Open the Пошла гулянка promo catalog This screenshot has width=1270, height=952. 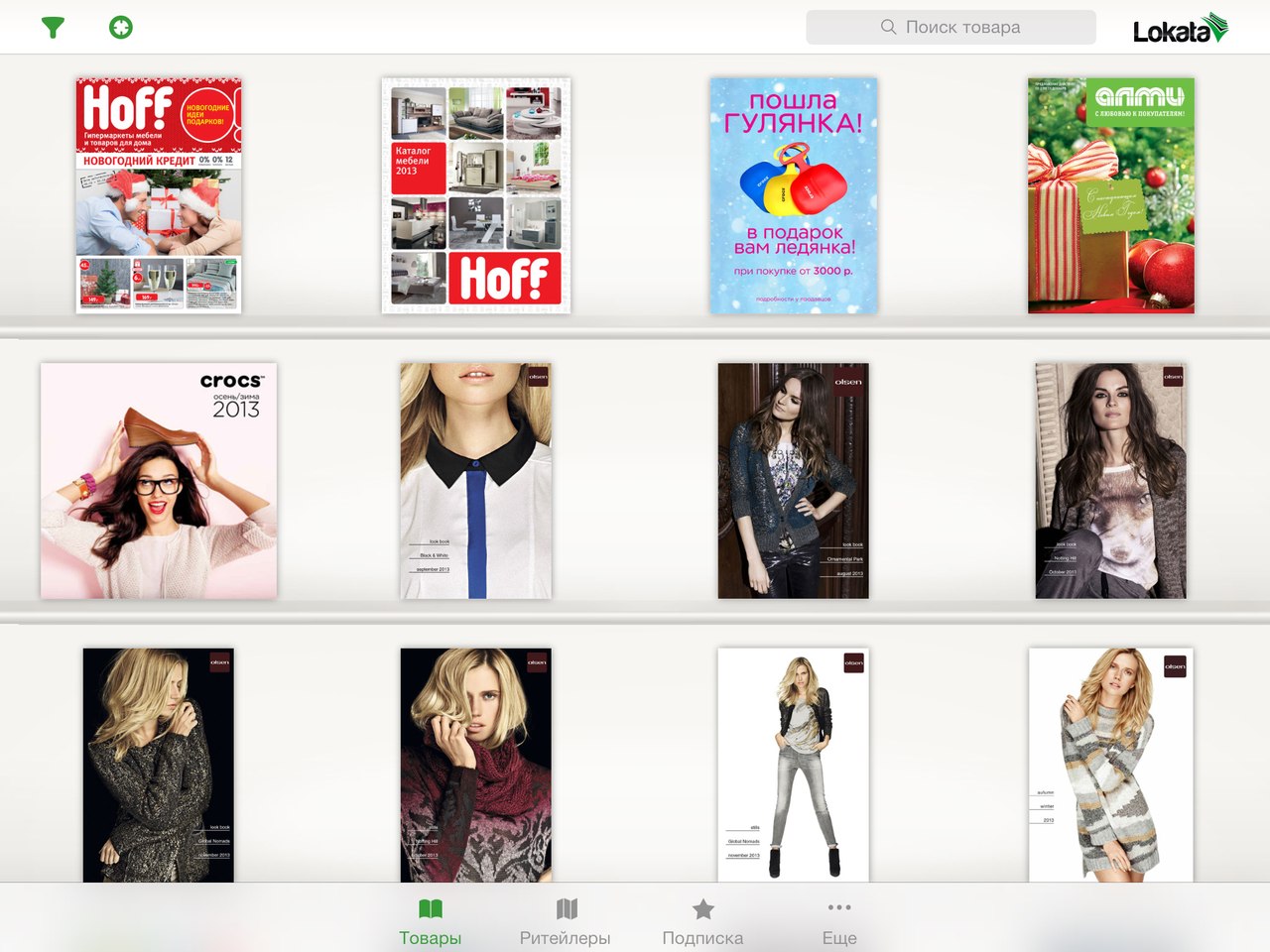794,195
